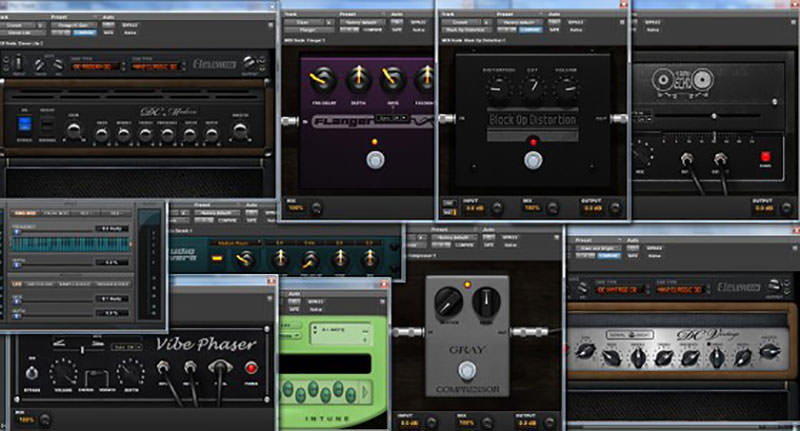Turn the Depth knob on the Flanger
Screen dimensions: 800x431
[x=358, y=80]
